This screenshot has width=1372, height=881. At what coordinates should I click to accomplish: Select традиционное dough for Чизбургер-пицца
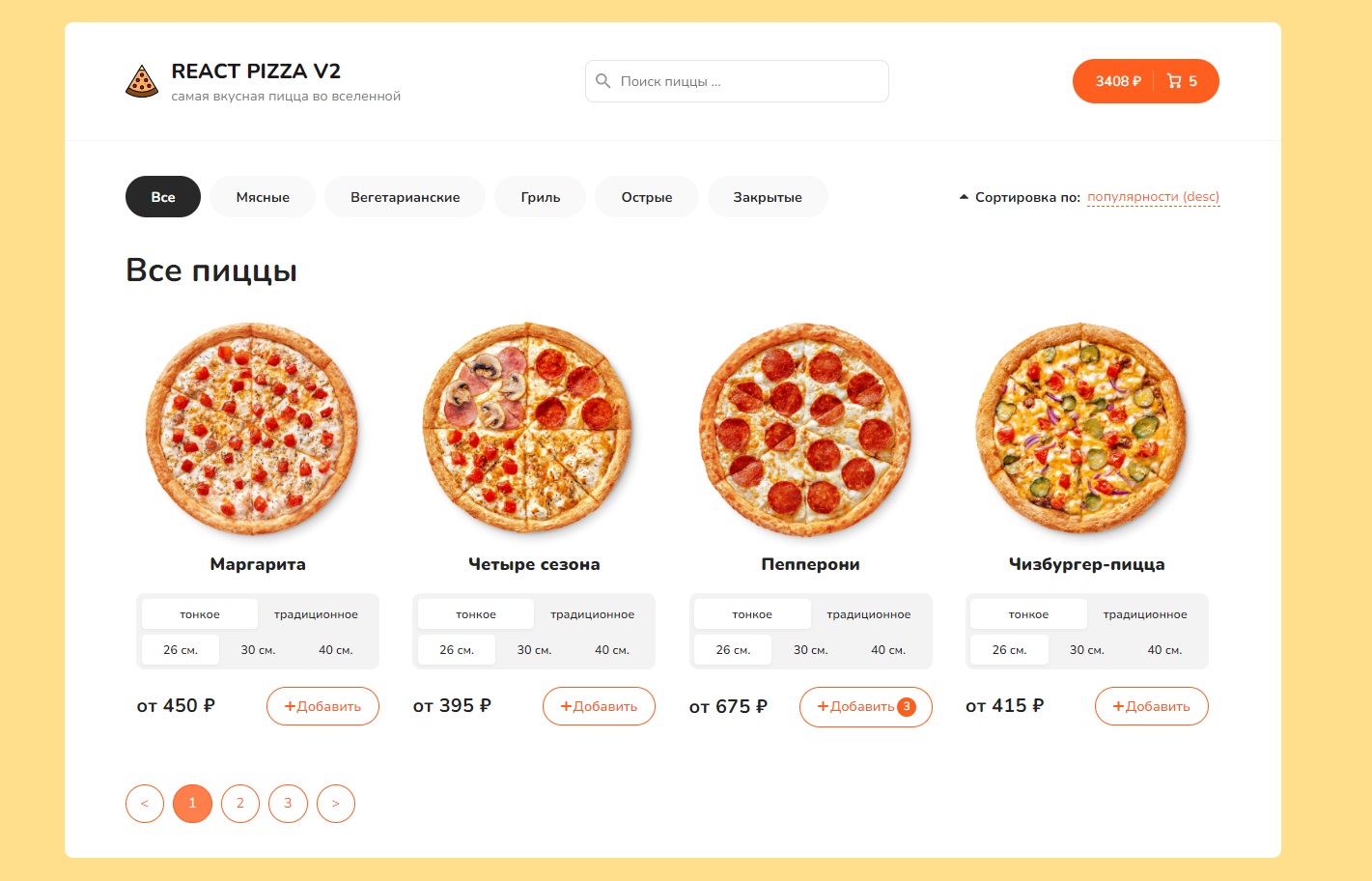coord(1145,614)
